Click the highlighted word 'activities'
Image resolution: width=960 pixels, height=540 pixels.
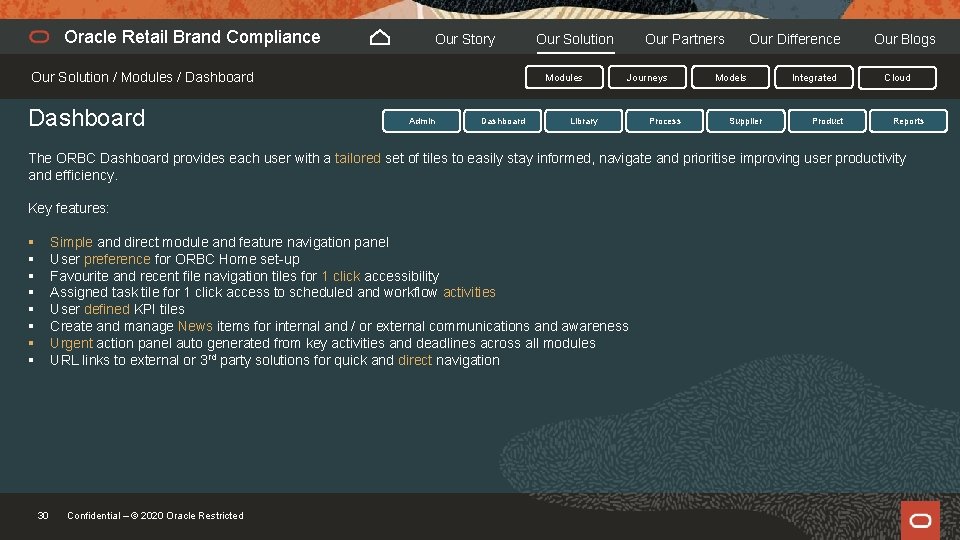[x=469, y=292]
